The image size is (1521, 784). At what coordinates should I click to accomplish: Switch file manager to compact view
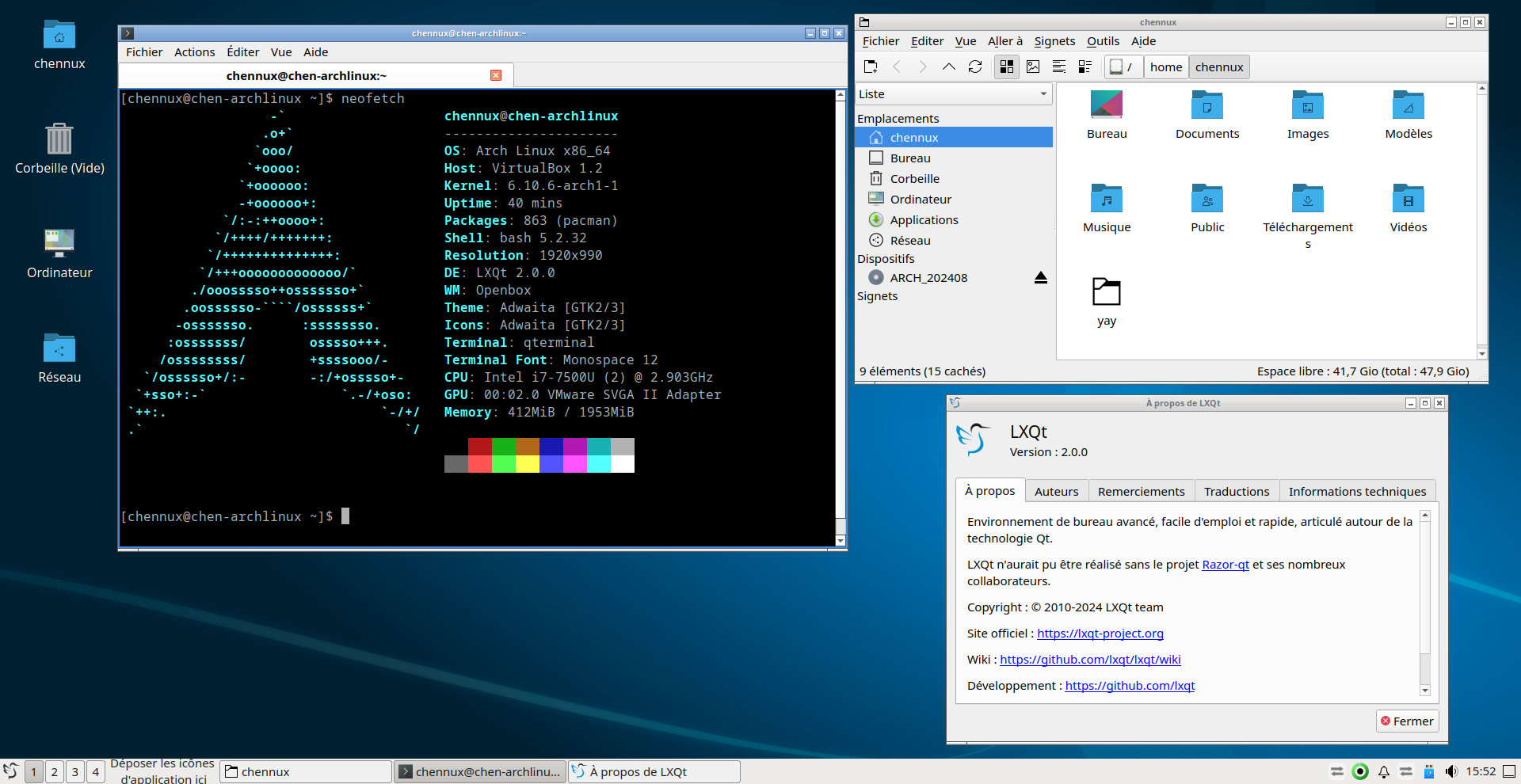pyautogui.click(x=1059, y=67)
